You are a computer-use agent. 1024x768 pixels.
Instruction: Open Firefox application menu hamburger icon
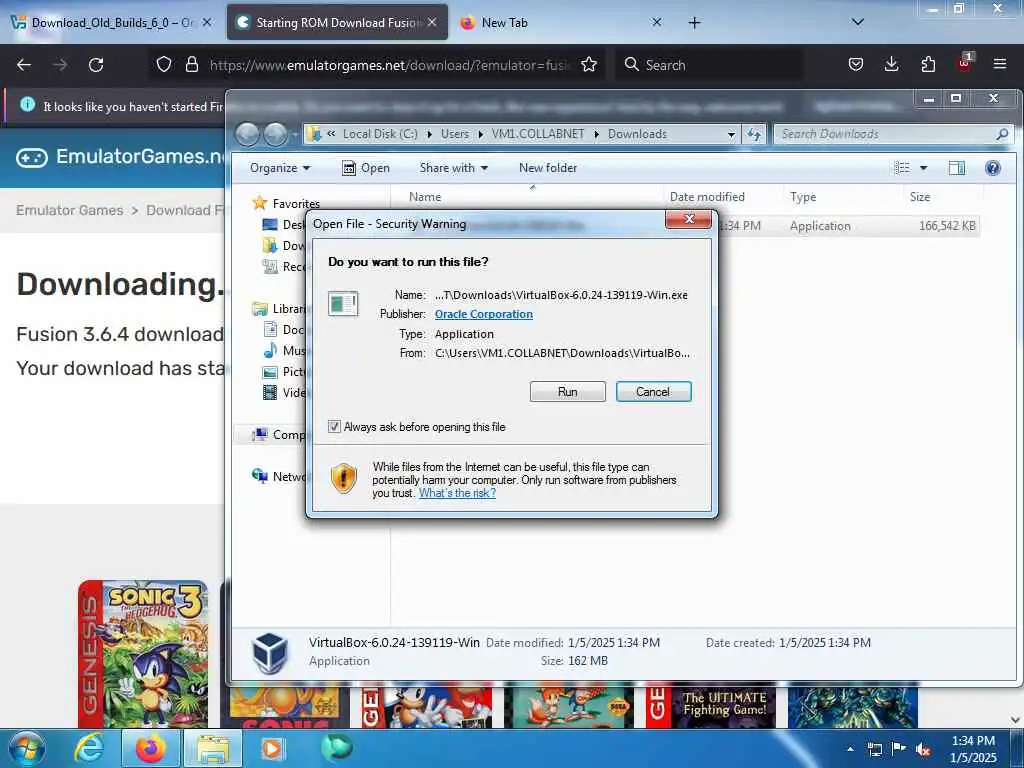pyautogui.click(x=999, y=64)
